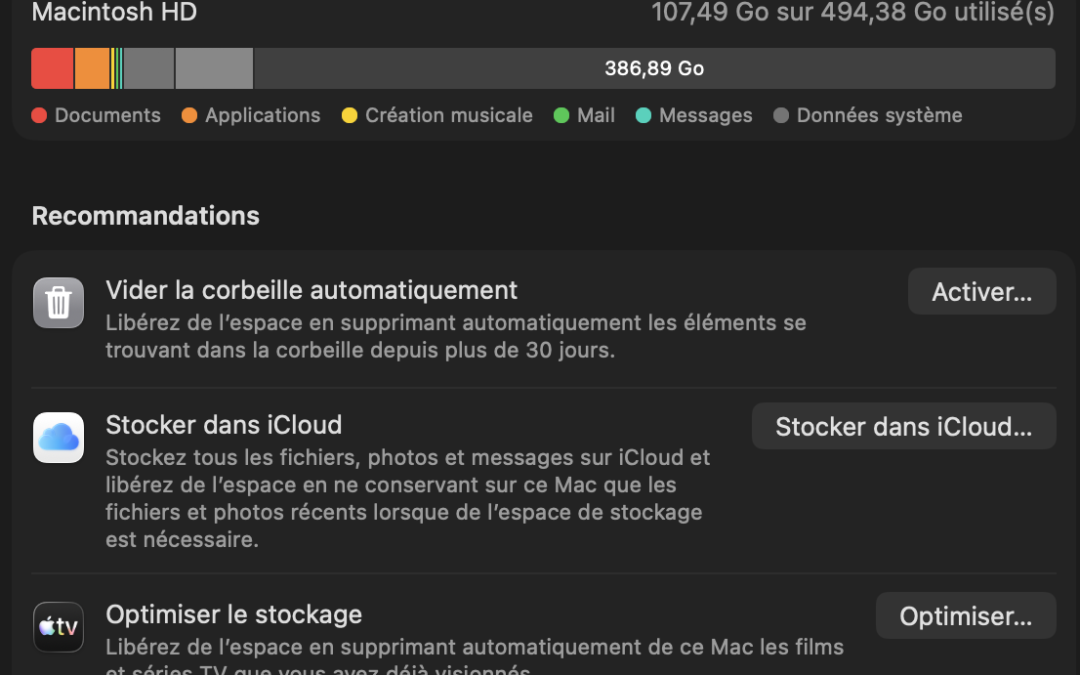The width and height of the screenshot is (1080, 675).
Task: Click the Apple TV icon
Action: point(58,627)
